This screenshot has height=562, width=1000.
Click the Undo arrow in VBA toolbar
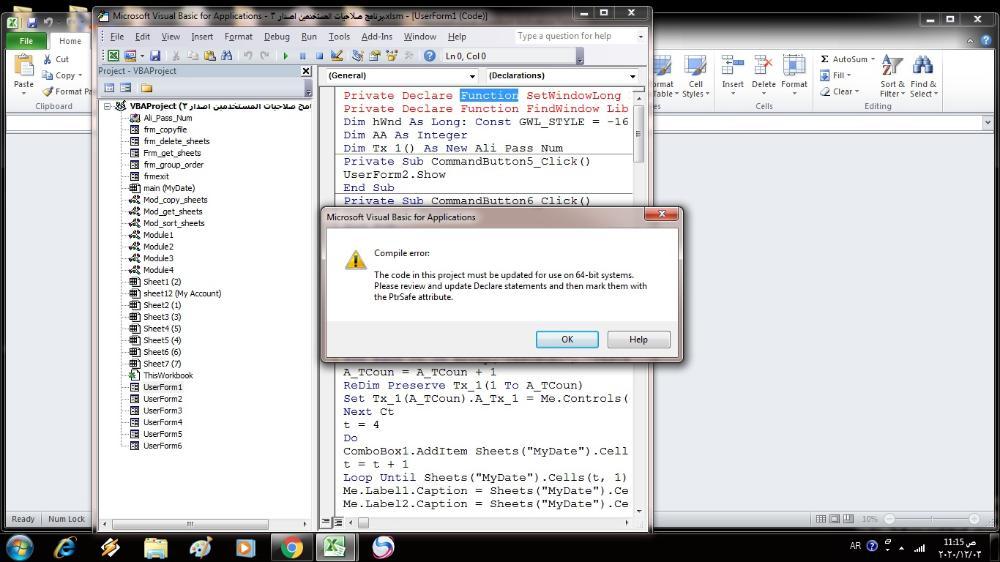(x=248, y=56)
